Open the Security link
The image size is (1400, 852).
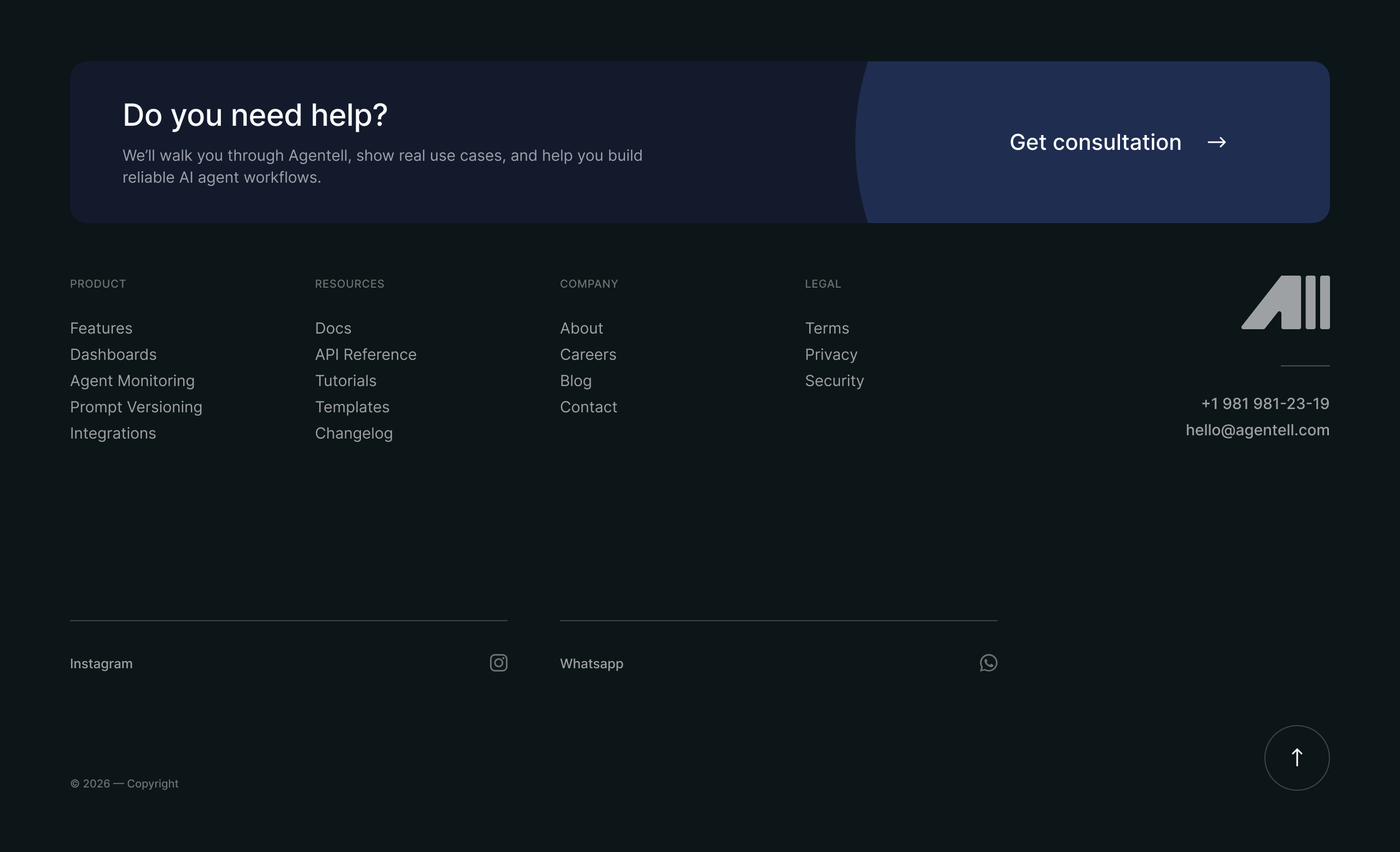point(834,381)
